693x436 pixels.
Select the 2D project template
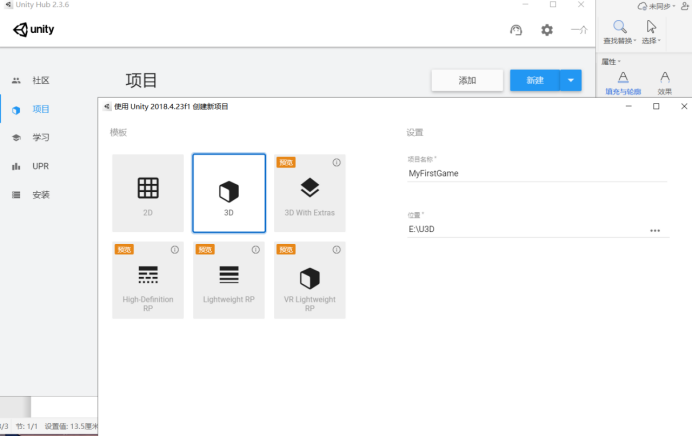(148, 193)
